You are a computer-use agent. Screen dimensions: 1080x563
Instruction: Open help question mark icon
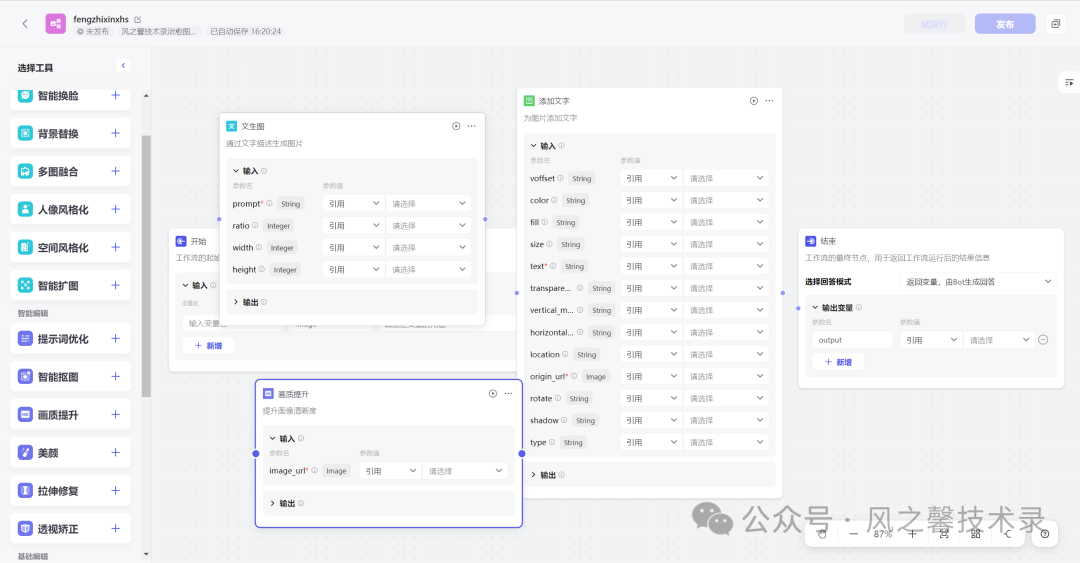point(1045,534)
